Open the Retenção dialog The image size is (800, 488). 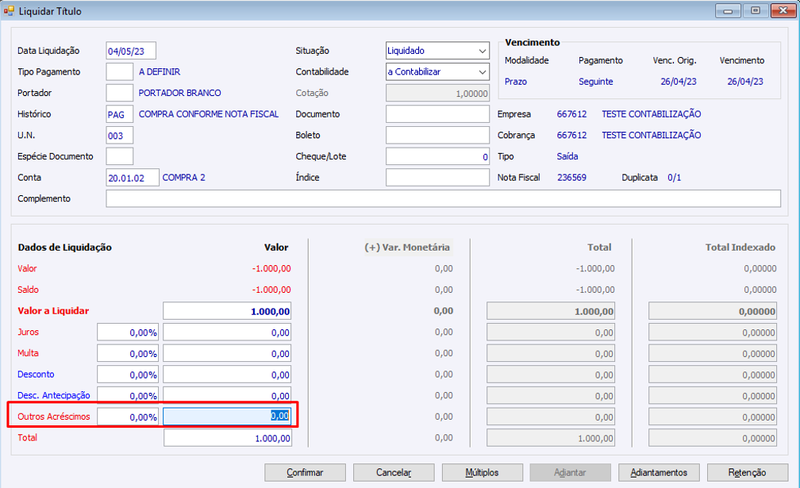point(747,473)
